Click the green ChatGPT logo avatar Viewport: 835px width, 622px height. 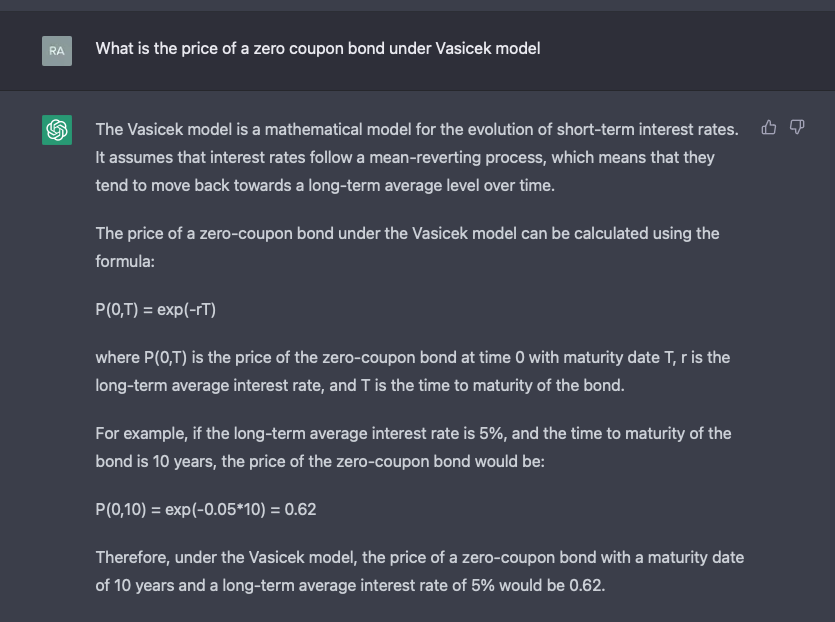coord(57,130)
